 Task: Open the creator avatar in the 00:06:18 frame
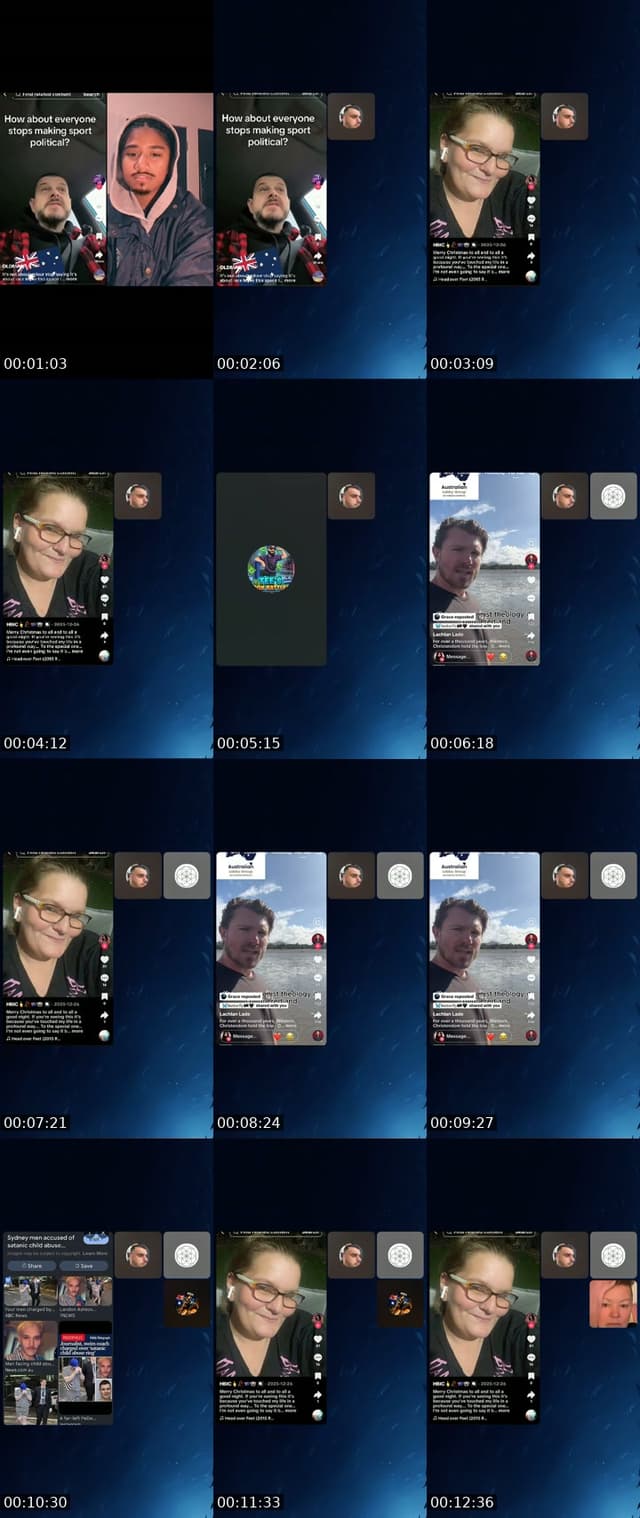(531, 560)
